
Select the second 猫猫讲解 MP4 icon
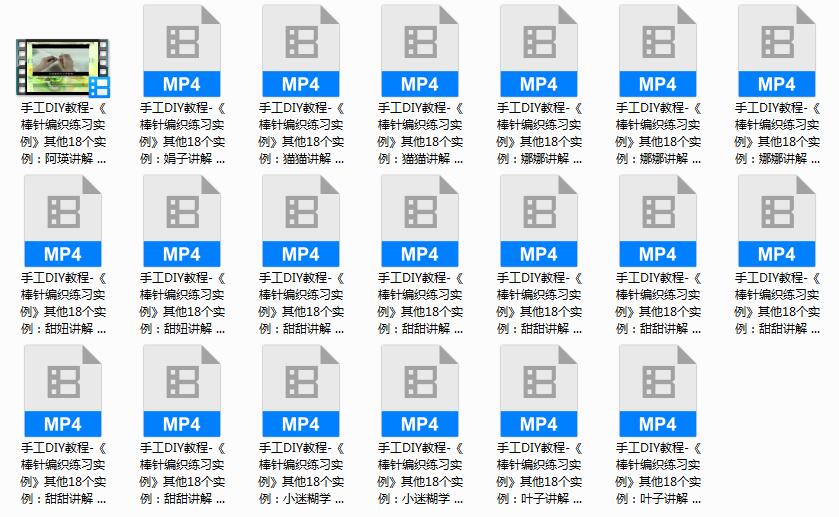pos(420,52)
